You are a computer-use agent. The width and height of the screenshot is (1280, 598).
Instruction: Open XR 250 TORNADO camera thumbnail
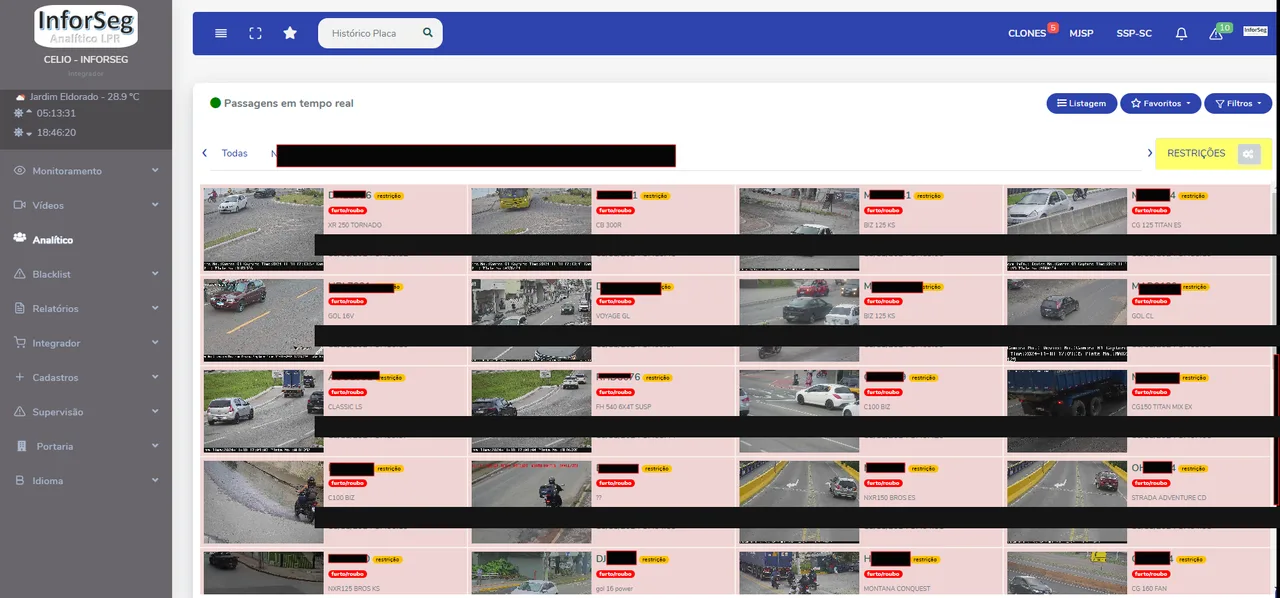[263, 229]
